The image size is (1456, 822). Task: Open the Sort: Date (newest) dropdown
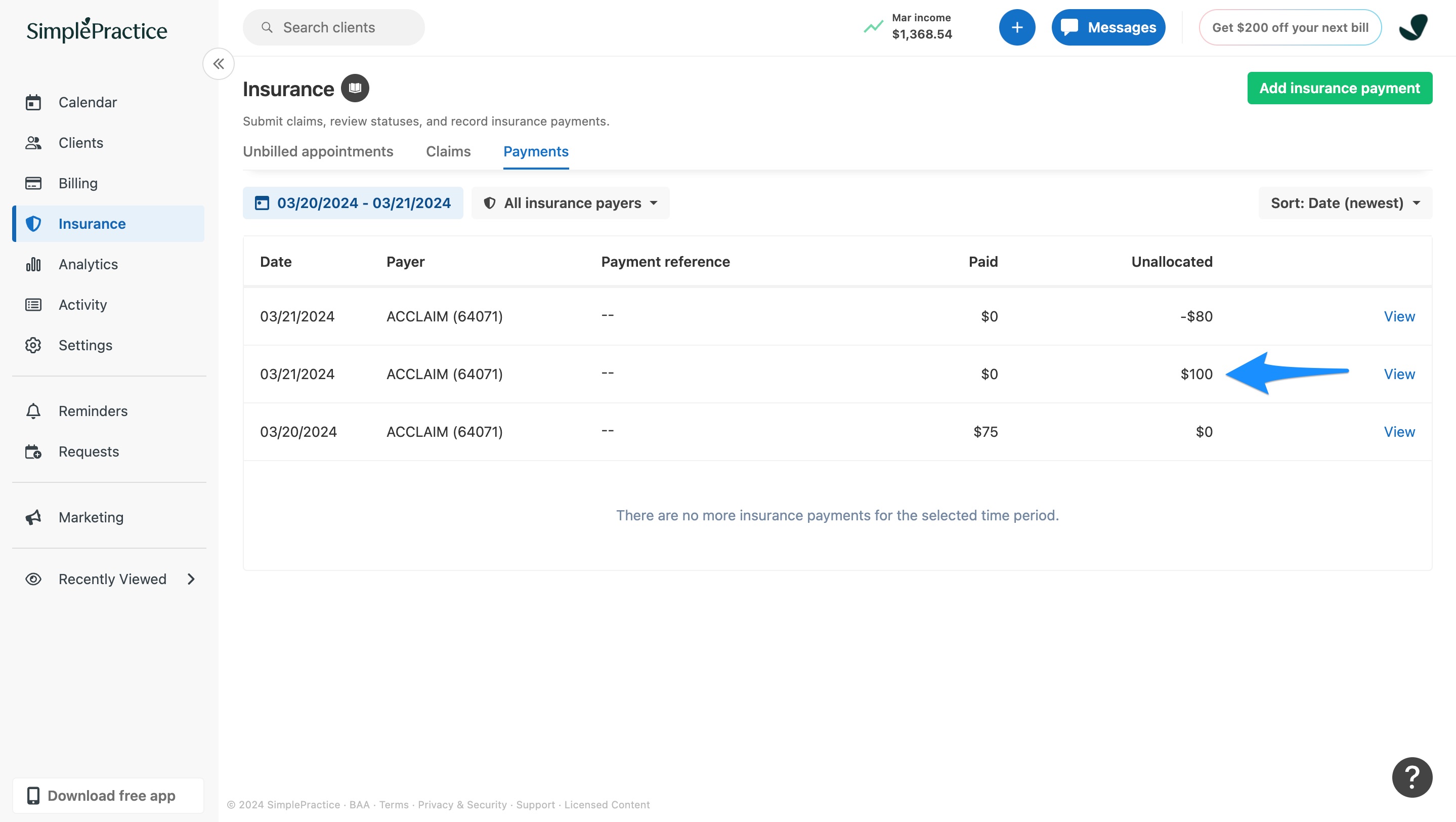click(x=1345, y=203)
